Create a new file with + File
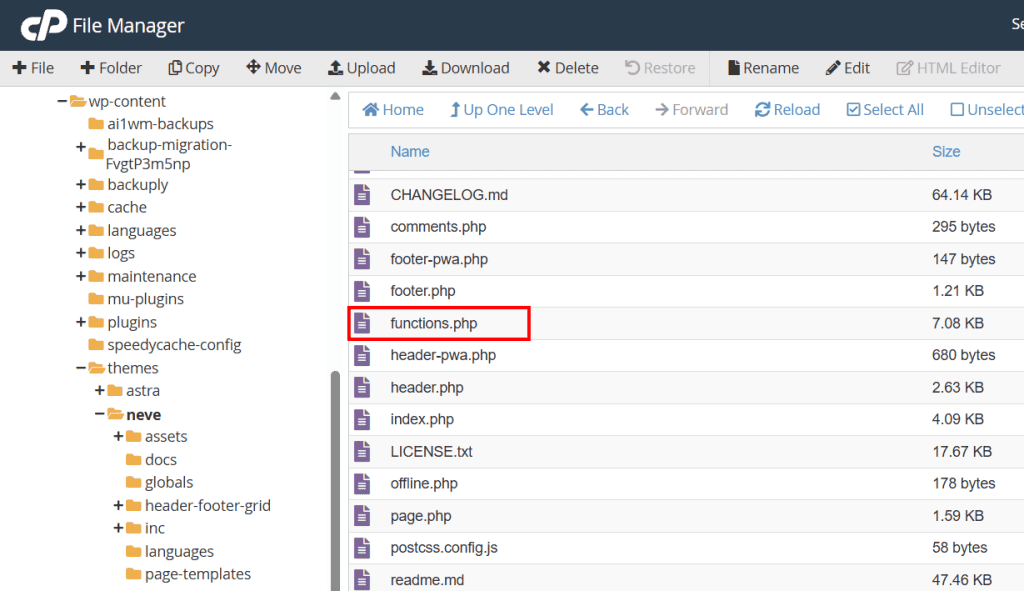 33,68
